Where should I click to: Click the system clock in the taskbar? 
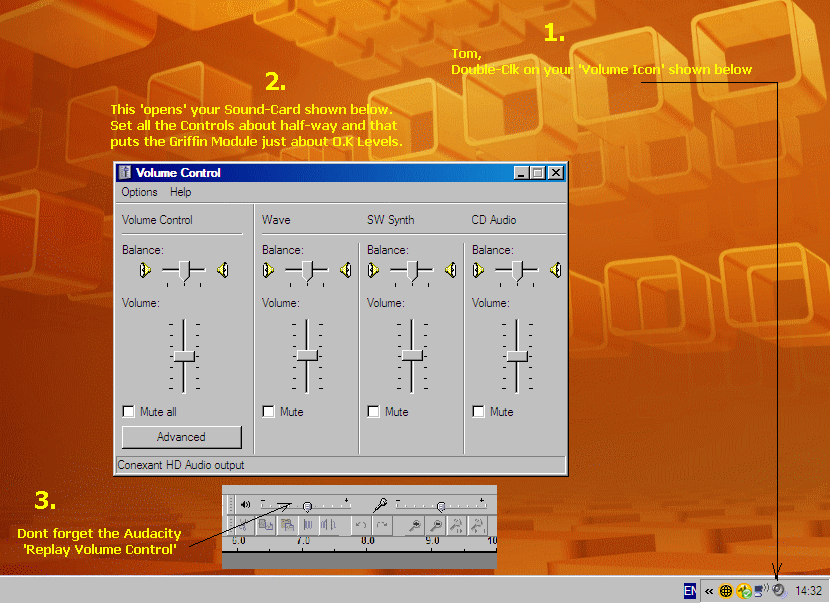pos(808,591)
